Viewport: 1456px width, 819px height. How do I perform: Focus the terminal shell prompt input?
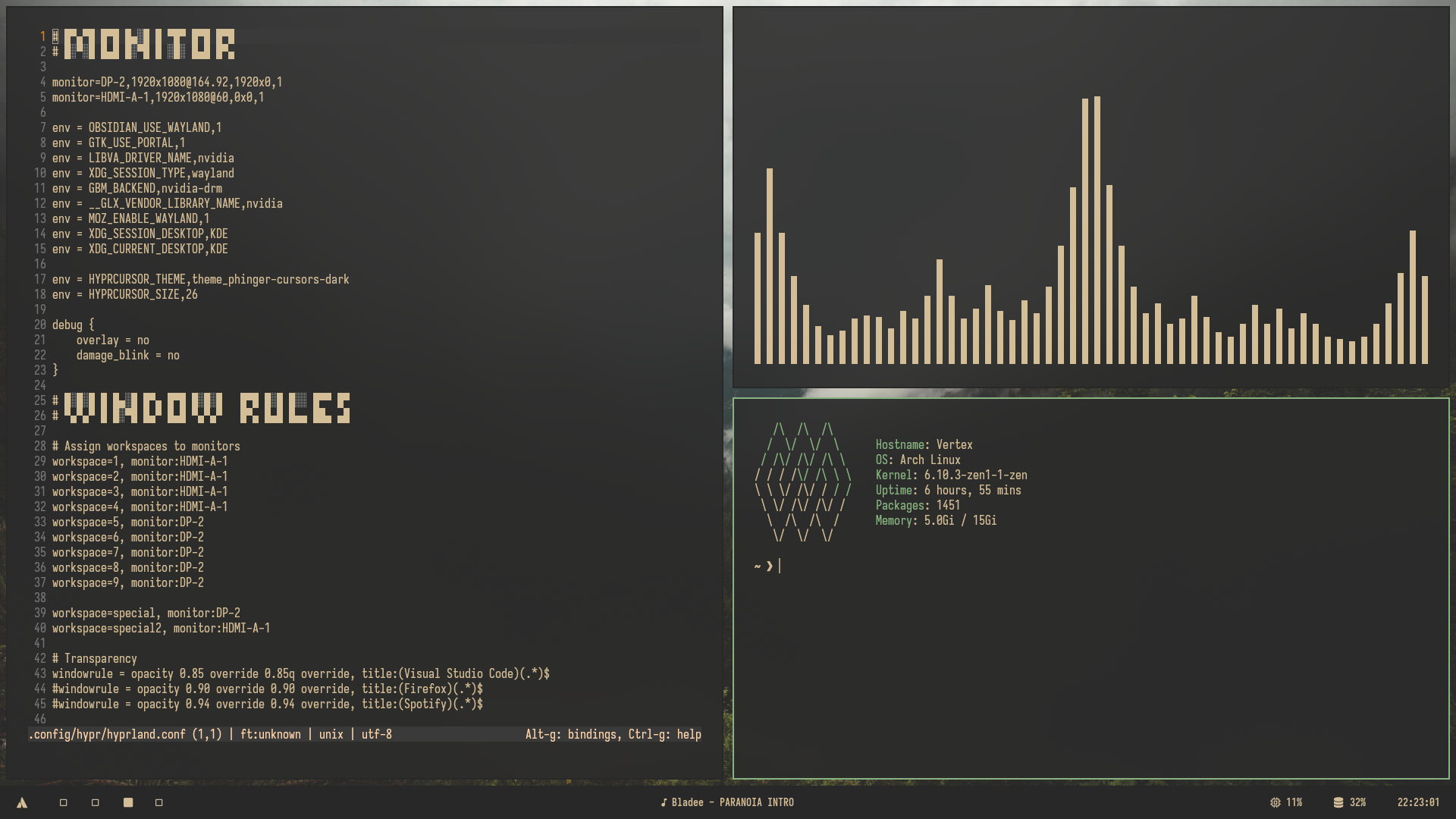click(x=780, y=566)
